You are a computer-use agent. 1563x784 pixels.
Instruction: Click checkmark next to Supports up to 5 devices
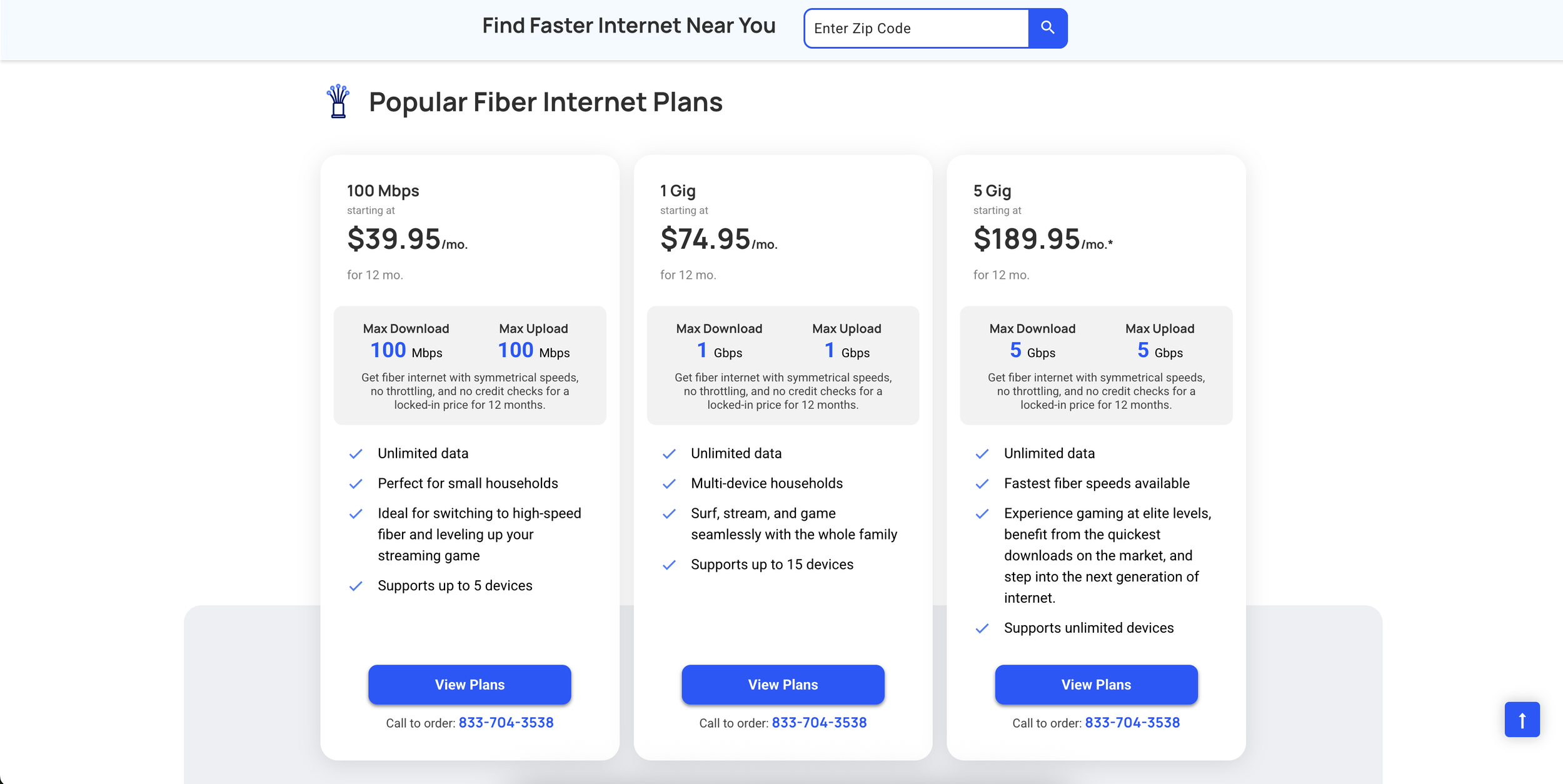pos(356,586)
